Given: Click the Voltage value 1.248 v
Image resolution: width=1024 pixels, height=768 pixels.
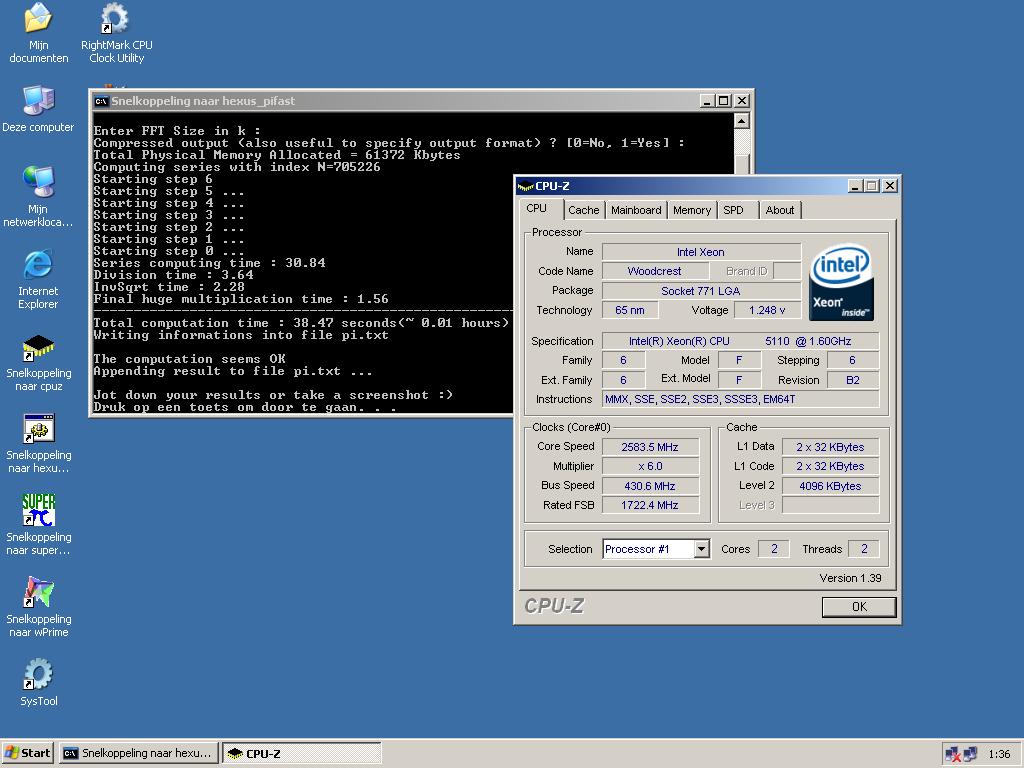Looking at the screenshot, I should 767,310.
